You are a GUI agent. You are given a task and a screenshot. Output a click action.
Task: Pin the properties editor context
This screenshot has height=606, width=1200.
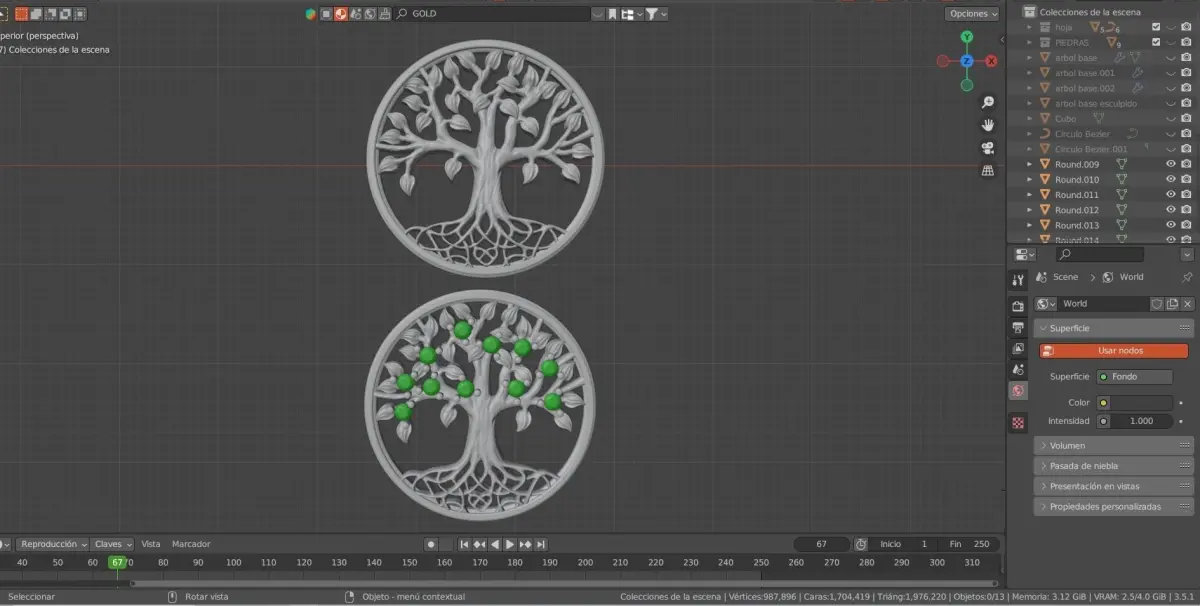pos(1187,277)
